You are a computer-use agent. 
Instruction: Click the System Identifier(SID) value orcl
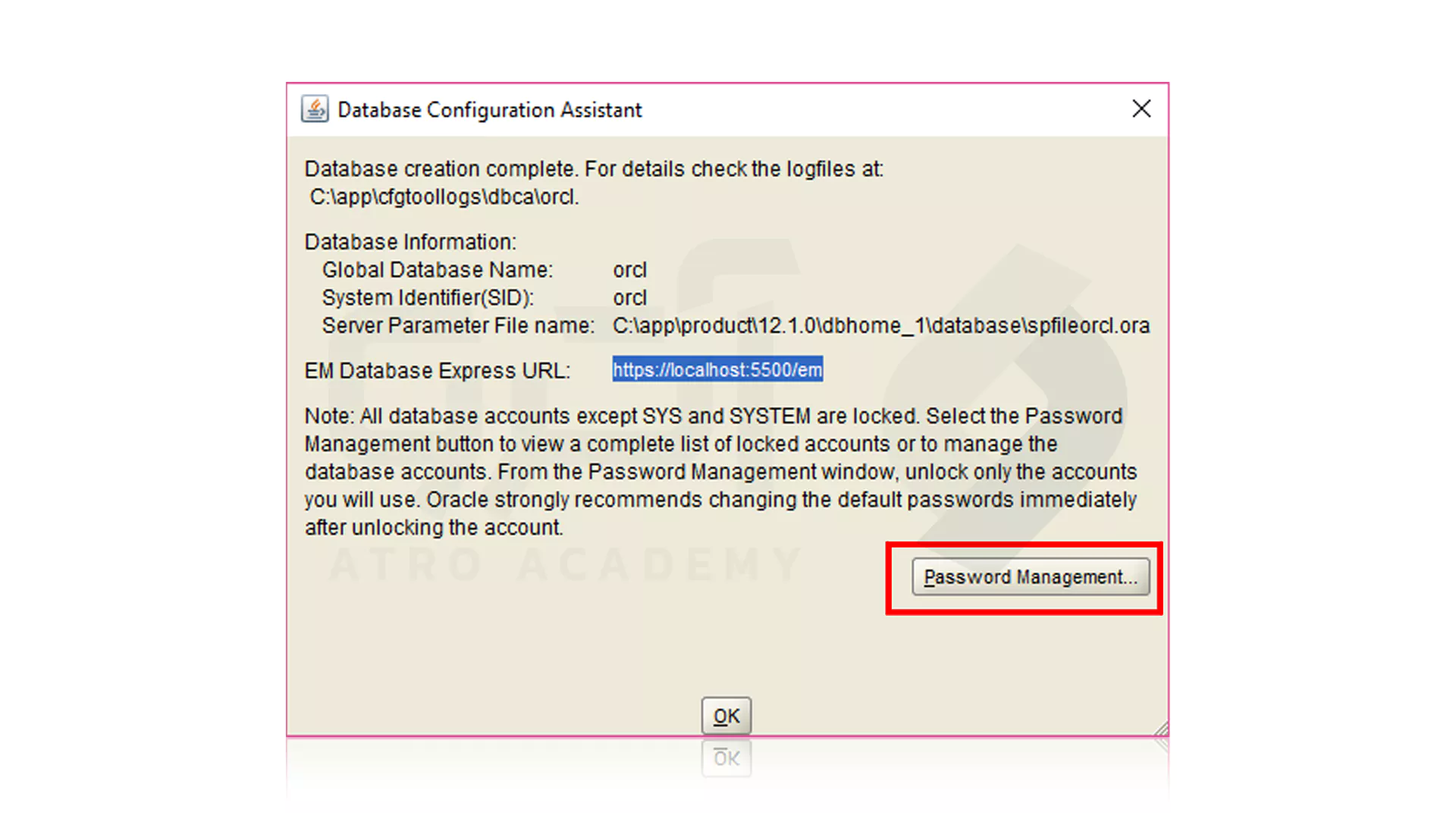[x=629, y=297]
